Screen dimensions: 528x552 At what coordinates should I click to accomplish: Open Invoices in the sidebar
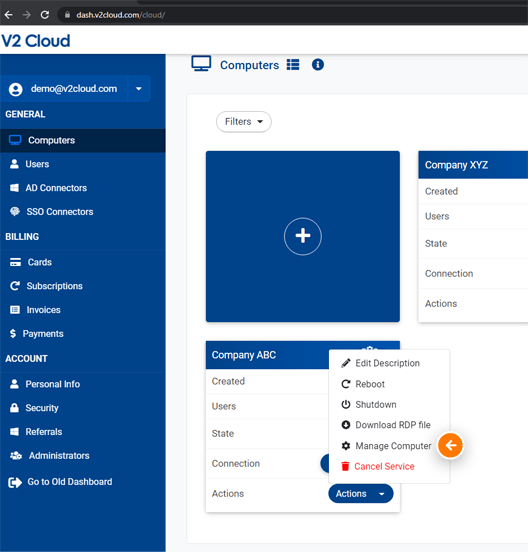[83, 310]
